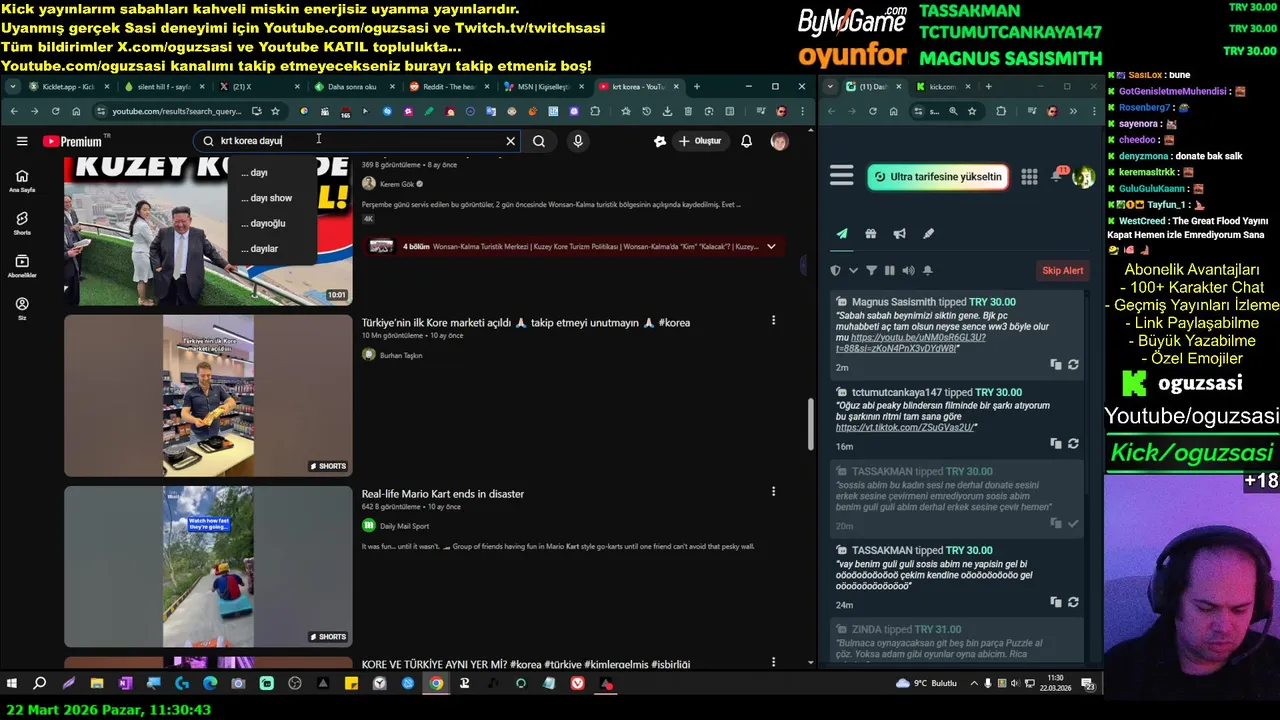Screen dimensions: 1280x720
Task: Toggle alert sound speaker icon
Action: click(x=908, y=270)
